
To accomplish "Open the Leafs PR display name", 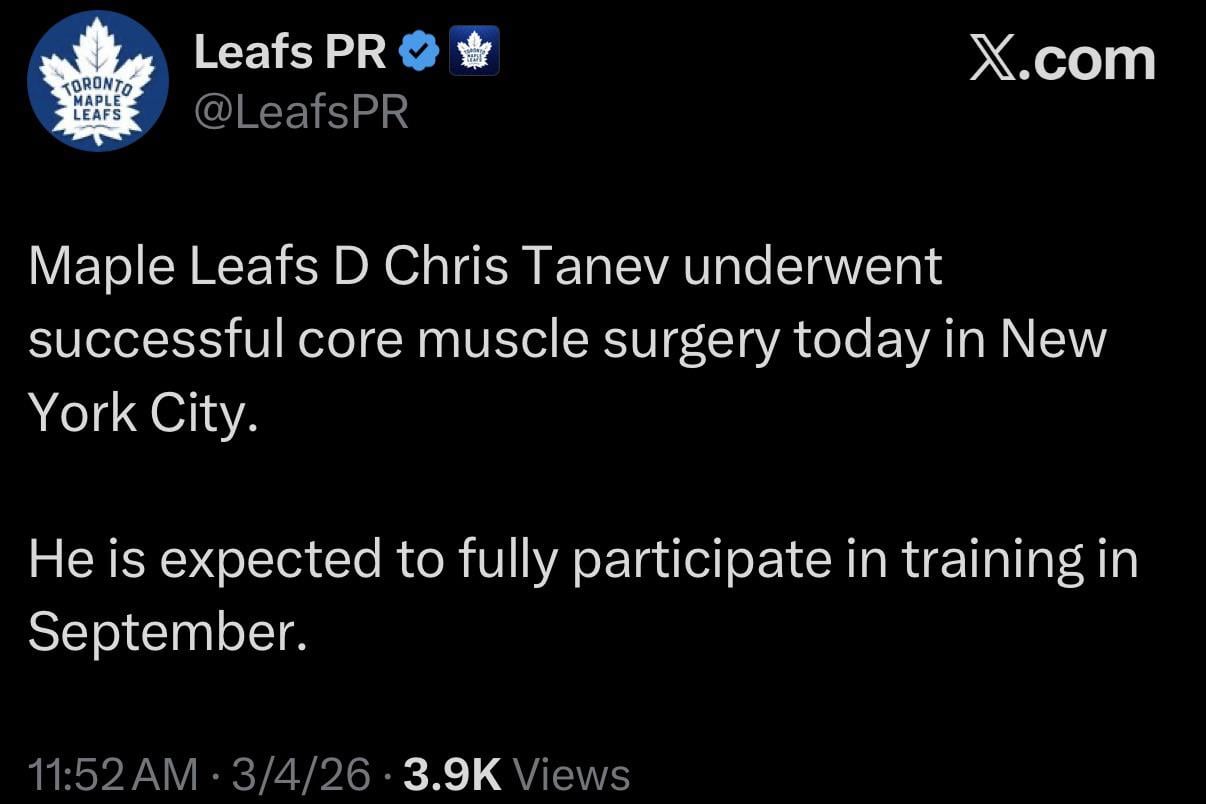I will 290,53.
